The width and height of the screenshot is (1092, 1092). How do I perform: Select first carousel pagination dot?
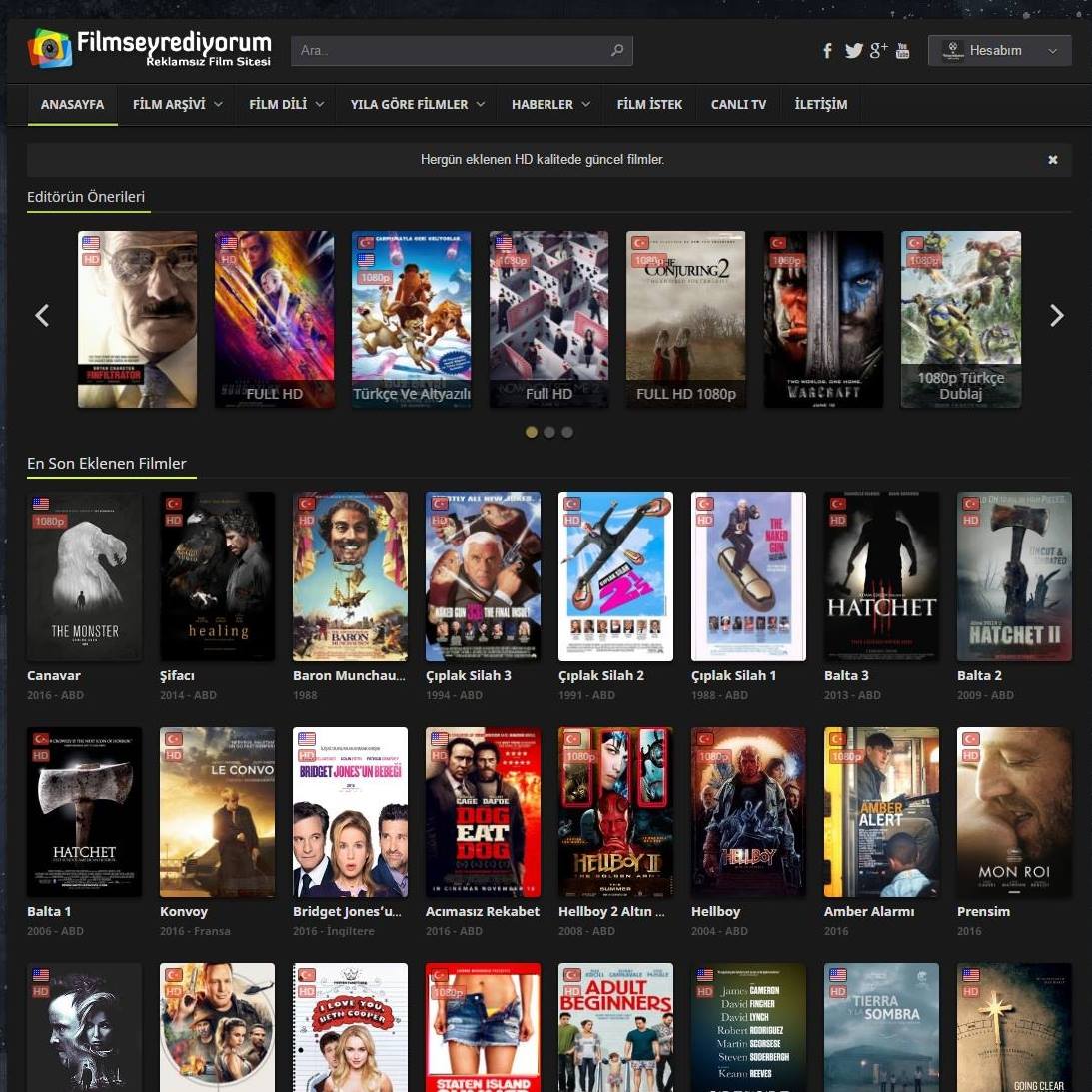(532, 432)
